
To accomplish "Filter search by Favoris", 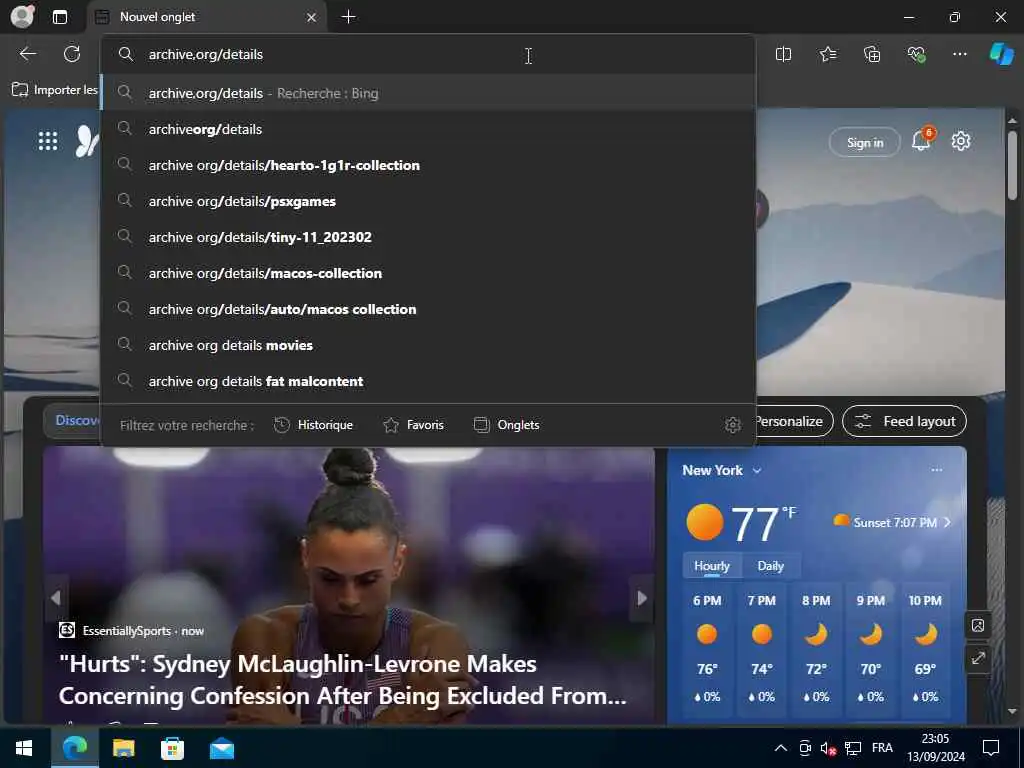I will [x=413, y=425].
